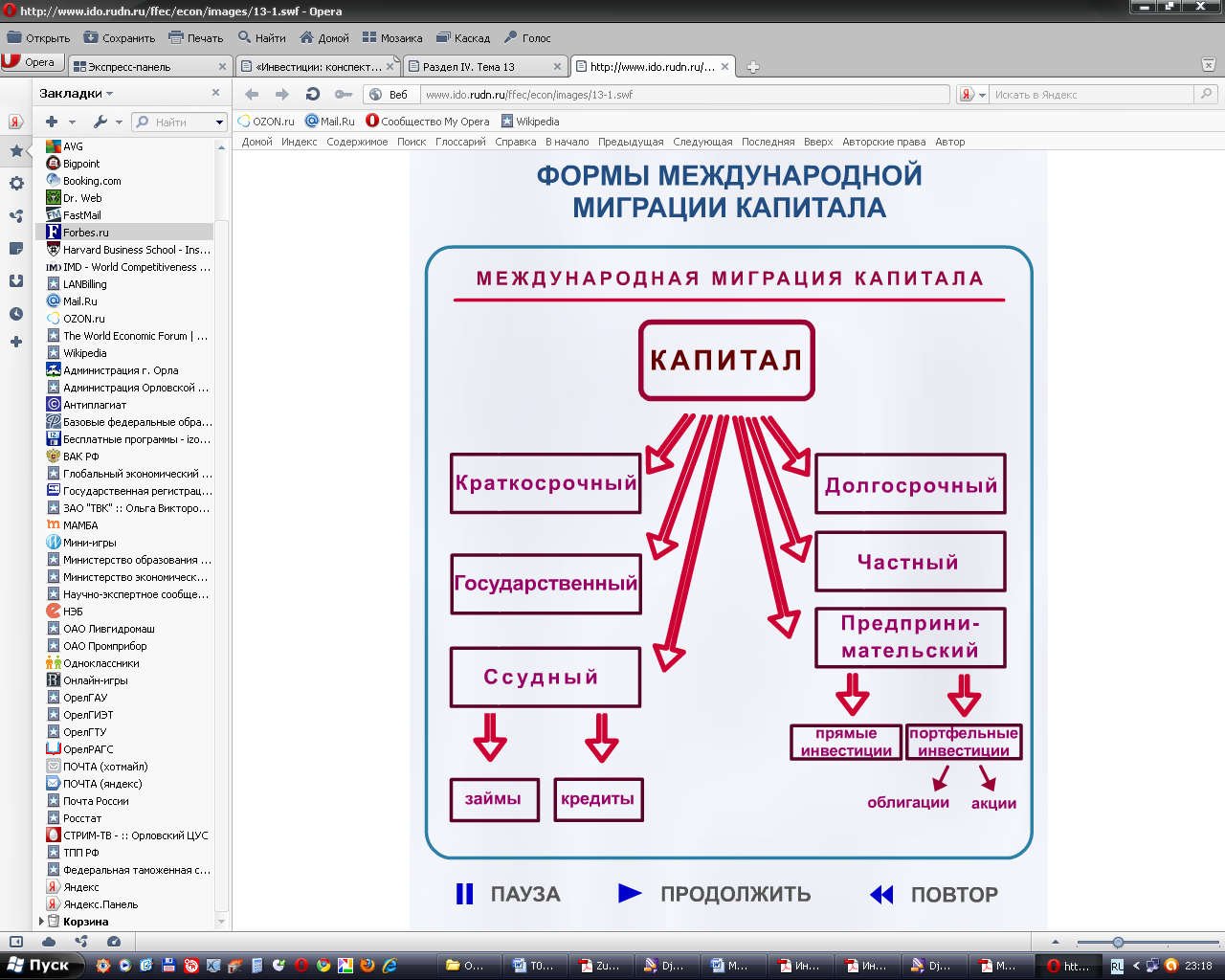The height and width of the screenshot is (980, 1225).
Task: Open OZON.ru bookmark bar link
Action: pyautogui.click(x=266, y=122)
